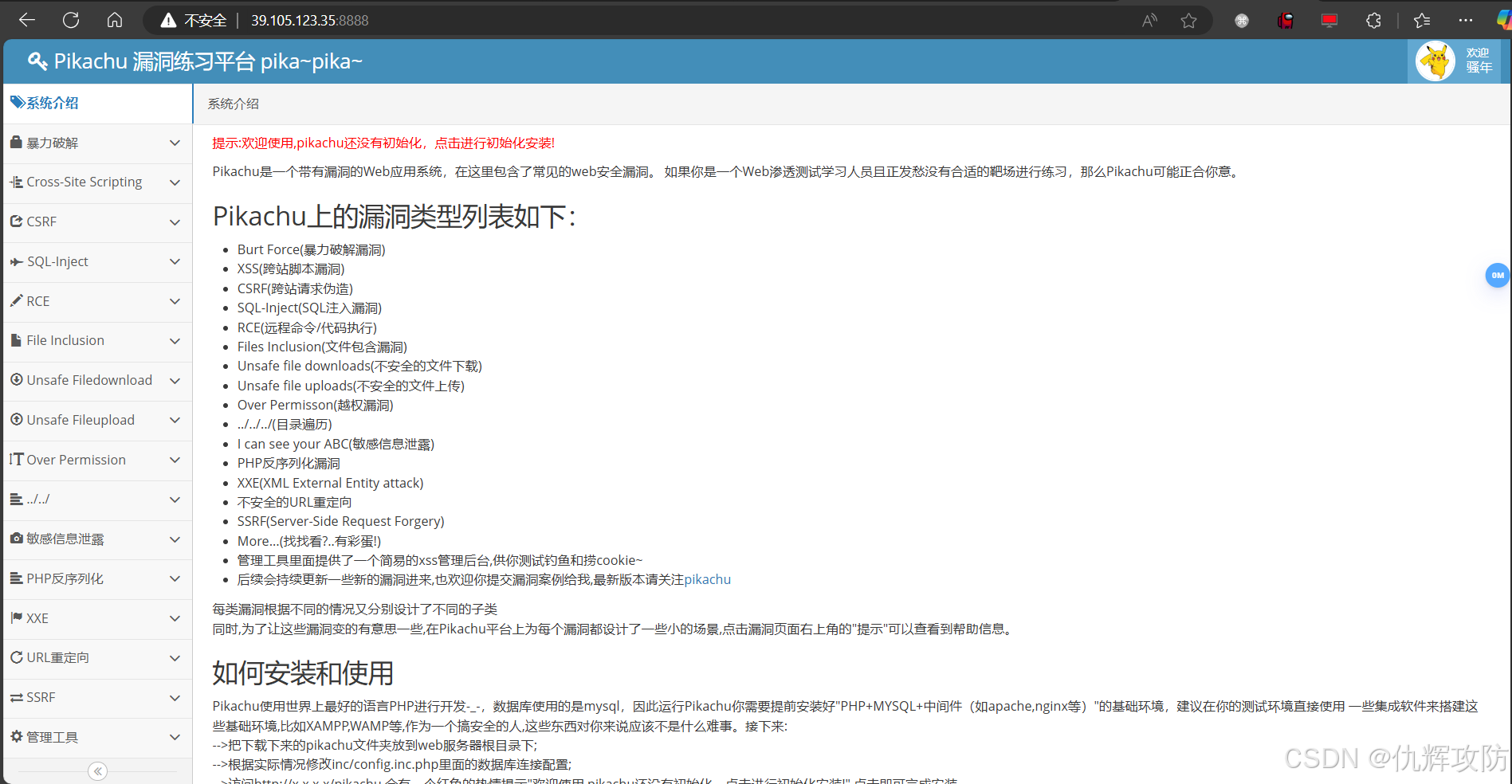Open the ../../ directory traversal menu
1512x784 pixels.
tap(97, 500)
